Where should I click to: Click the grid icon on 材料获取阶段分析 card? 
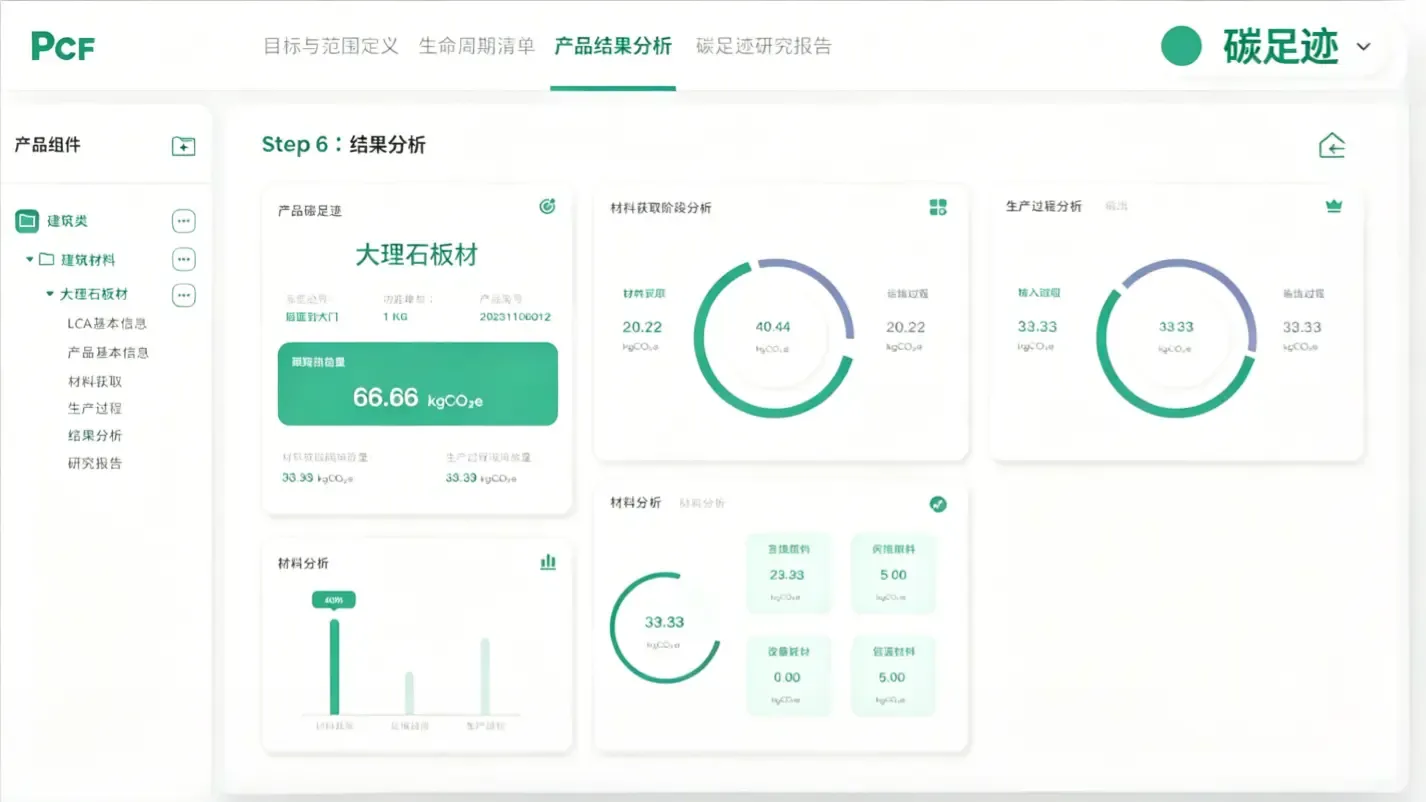938,207
